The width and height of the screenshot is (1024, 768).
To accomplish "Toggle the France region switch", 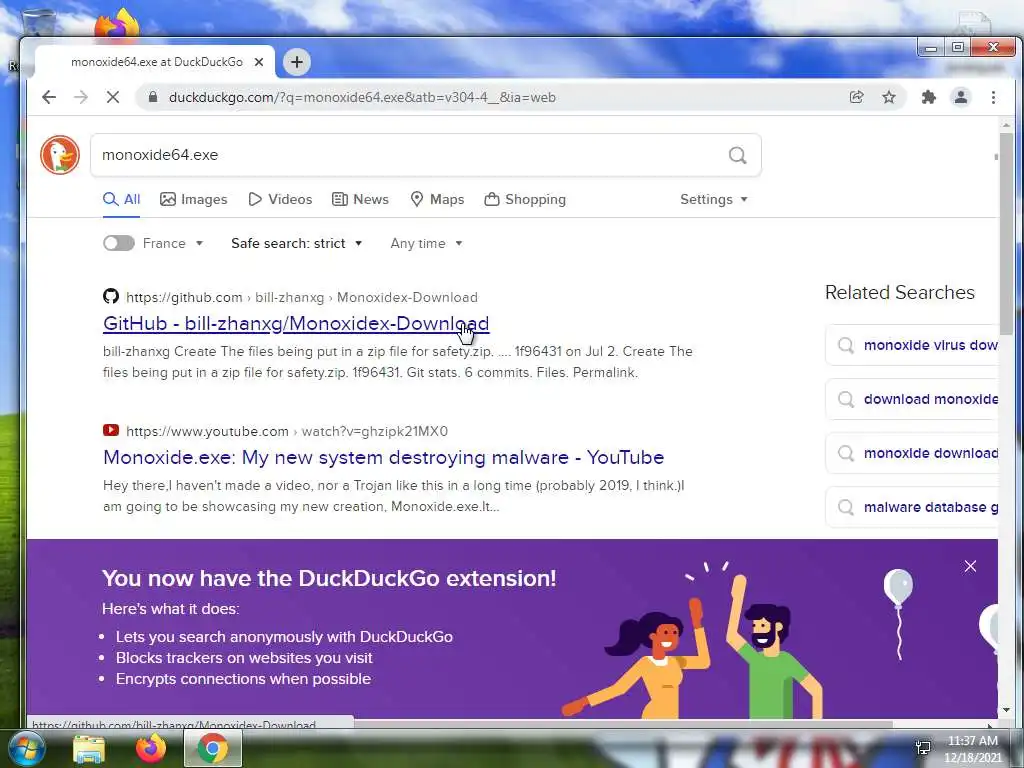I will [x=119, y=243].
